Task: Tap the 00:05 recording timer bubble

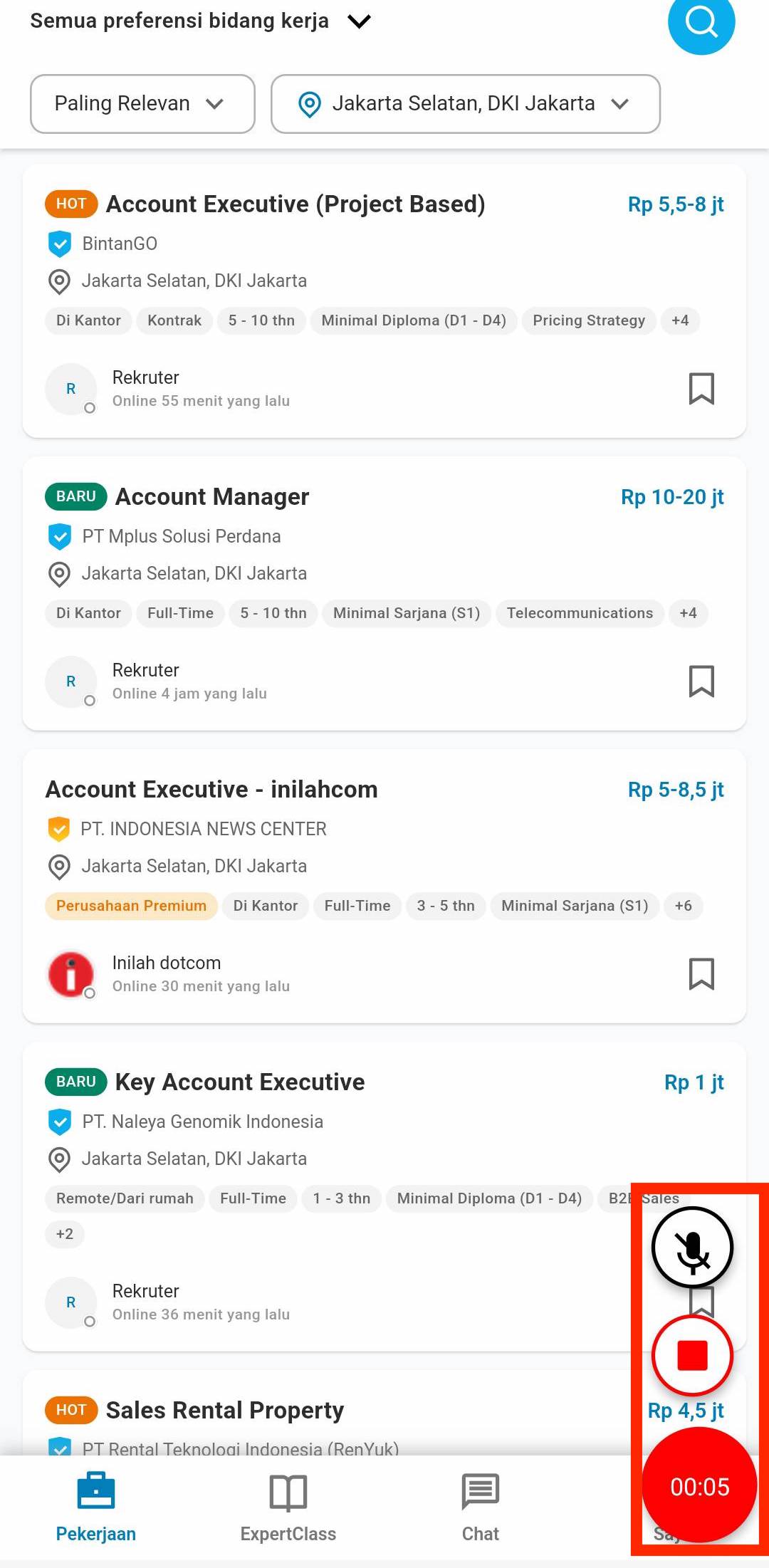Action: tap(699, 1486)
